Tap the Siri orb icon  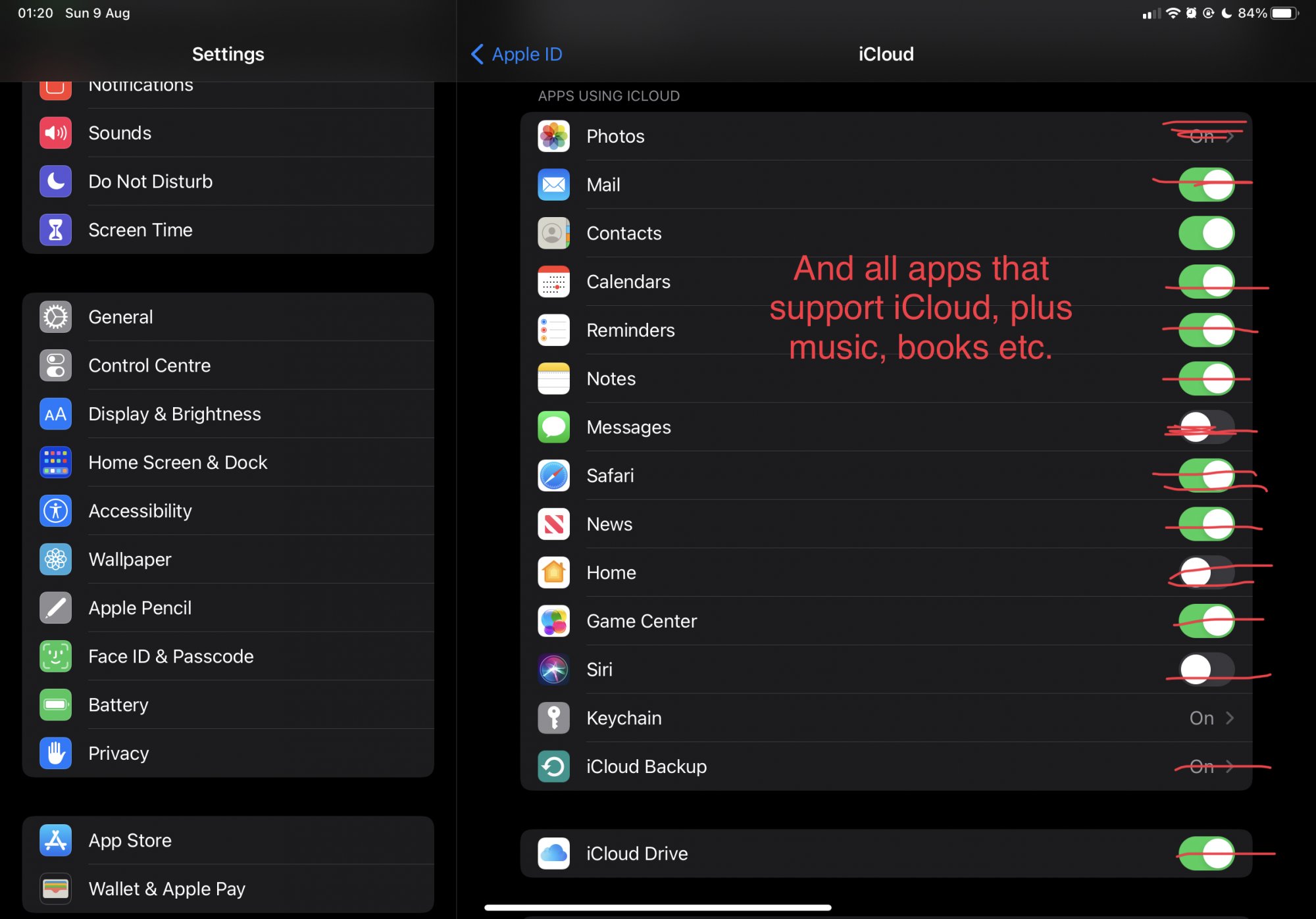(x=553, y=670)
